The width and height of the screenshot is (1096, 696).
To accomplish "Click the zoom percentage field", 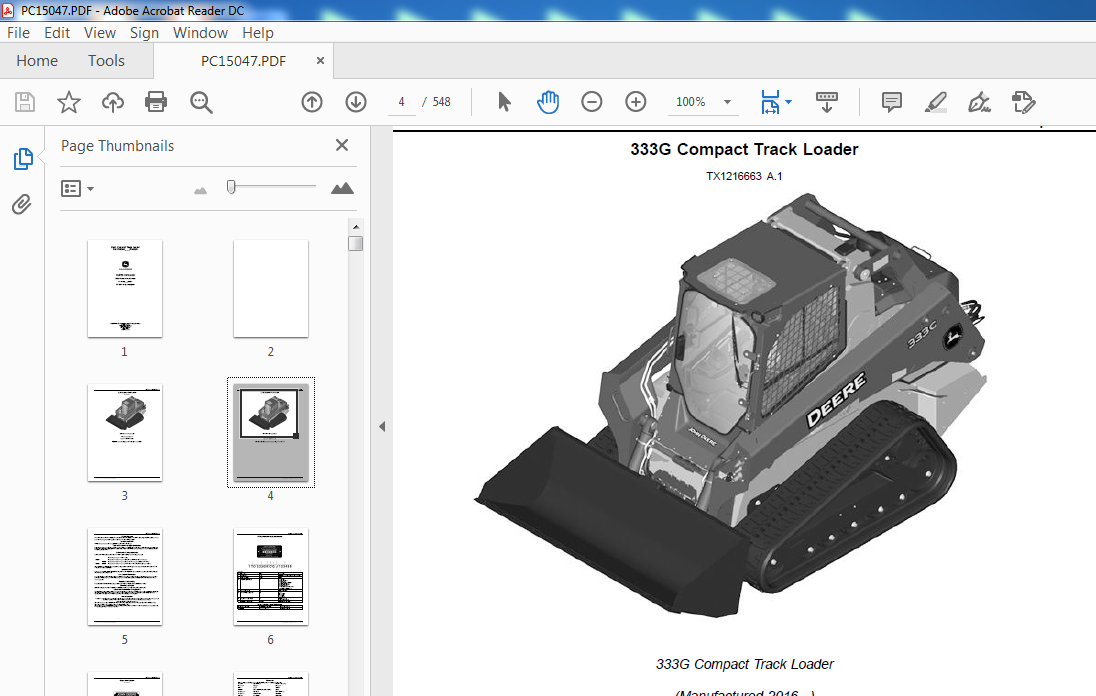I will 691,102.
